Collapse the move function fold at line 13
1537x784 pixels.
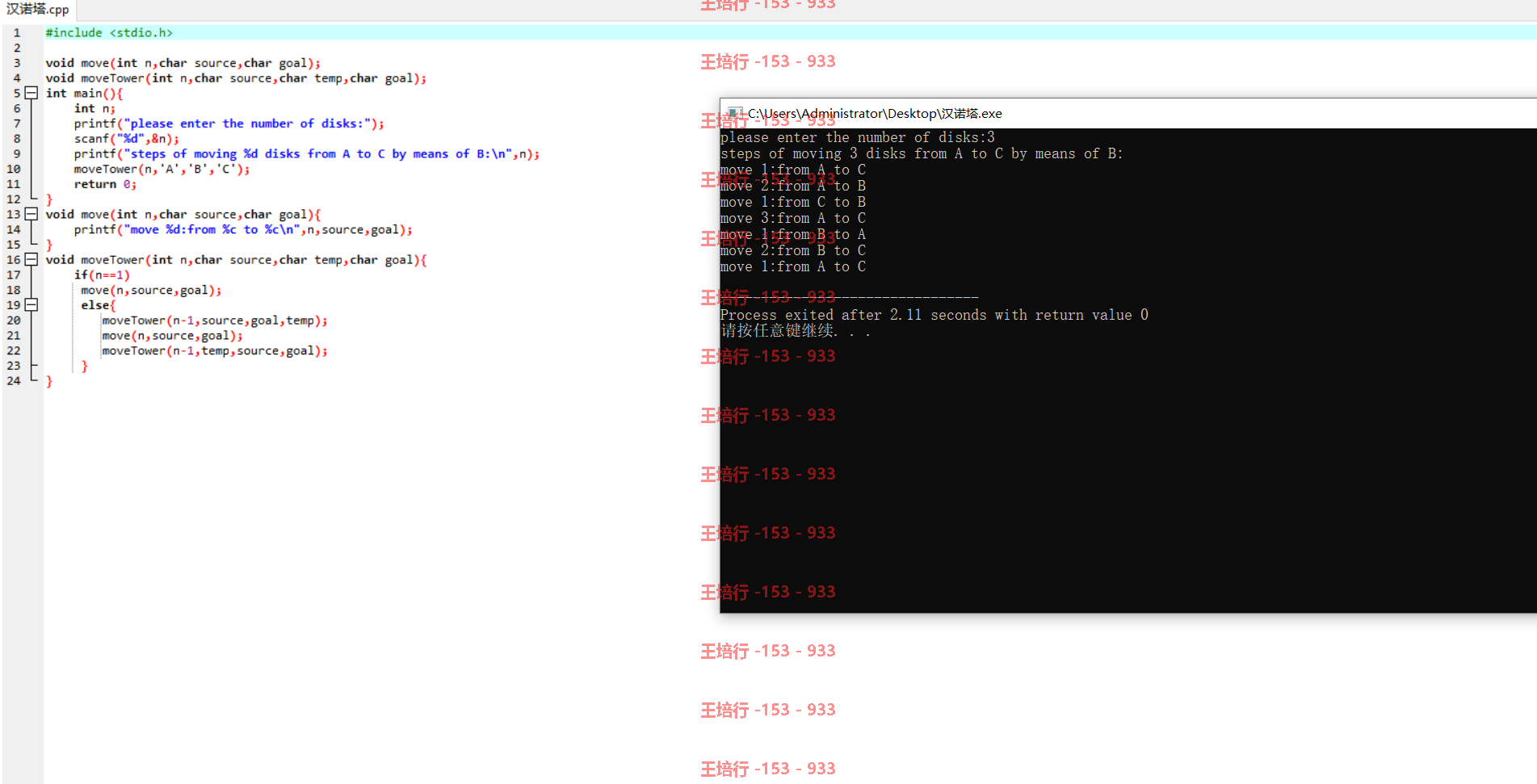coord(31,214)
